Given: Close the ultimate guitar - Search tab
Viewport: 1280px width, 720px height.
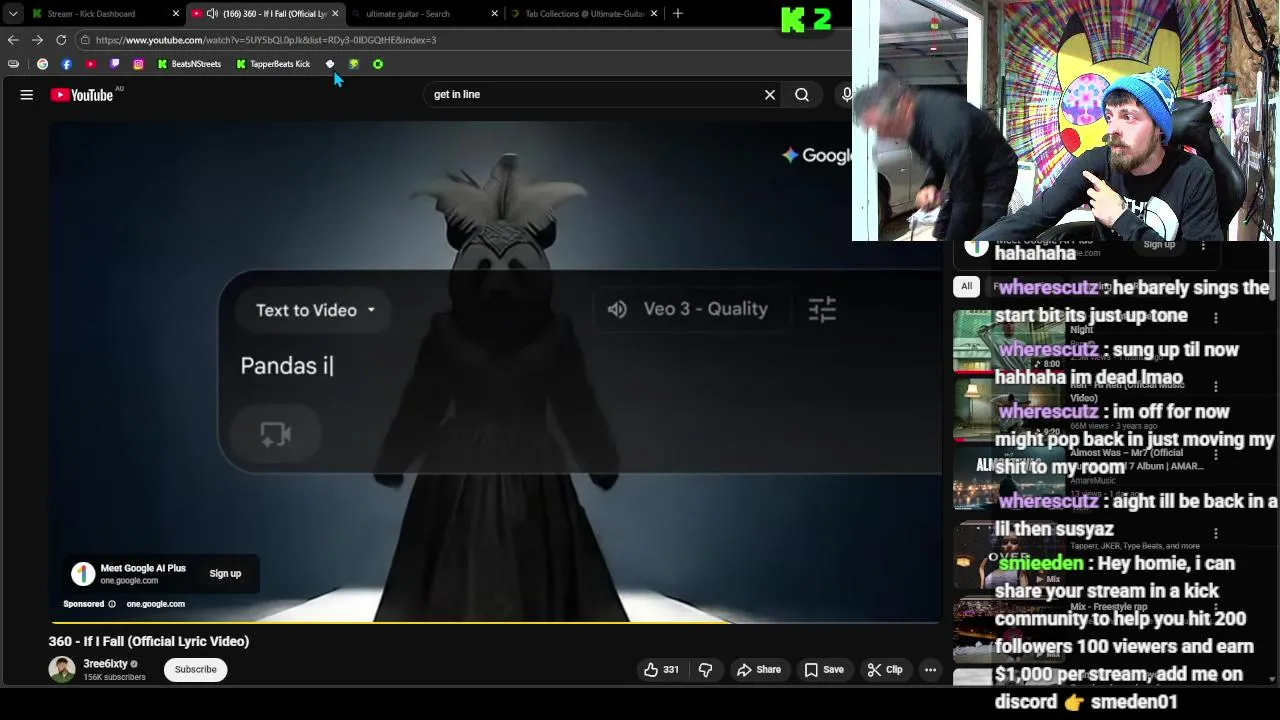Looking at the screenshot, I should pos(494,14).
